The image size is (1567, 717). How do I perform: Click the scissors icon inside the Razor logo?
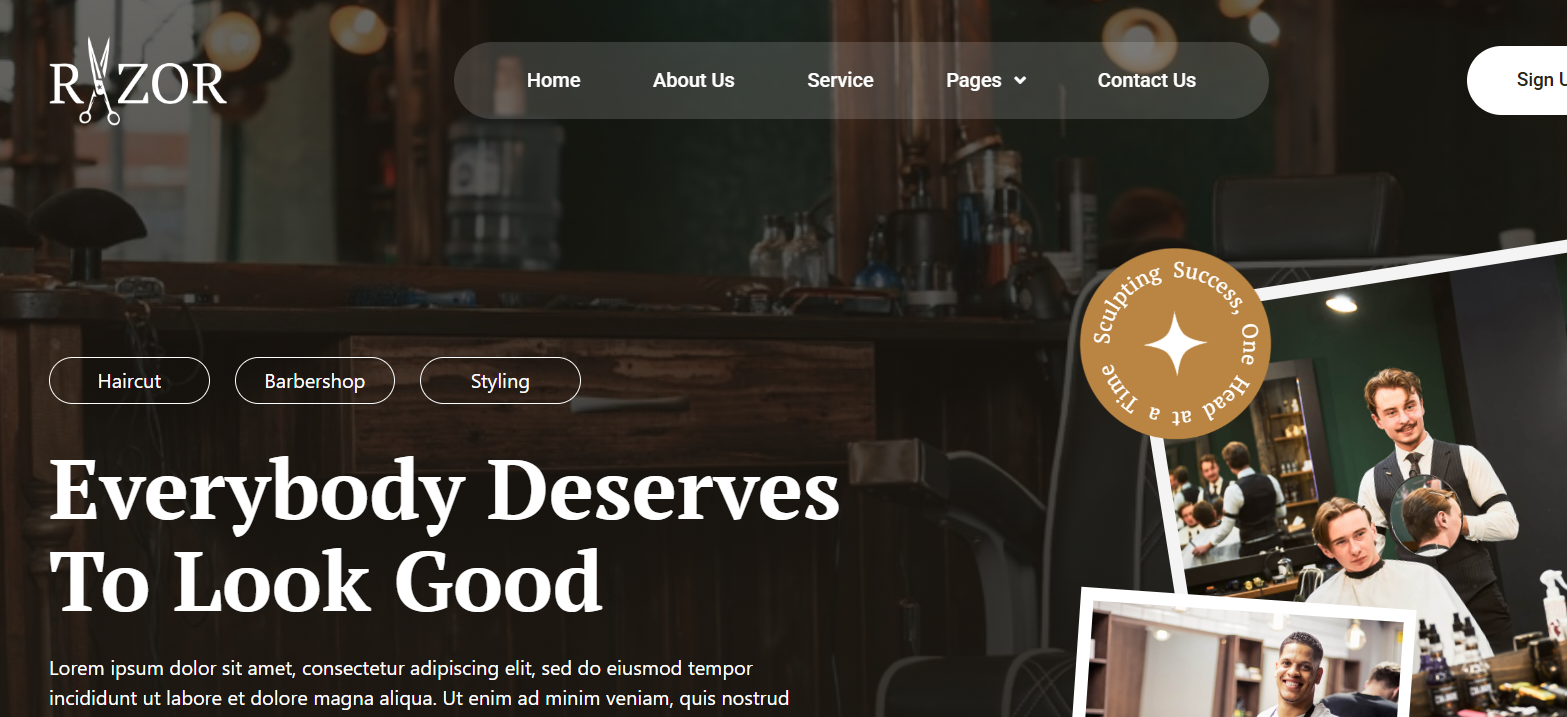[x=98, y=81]
